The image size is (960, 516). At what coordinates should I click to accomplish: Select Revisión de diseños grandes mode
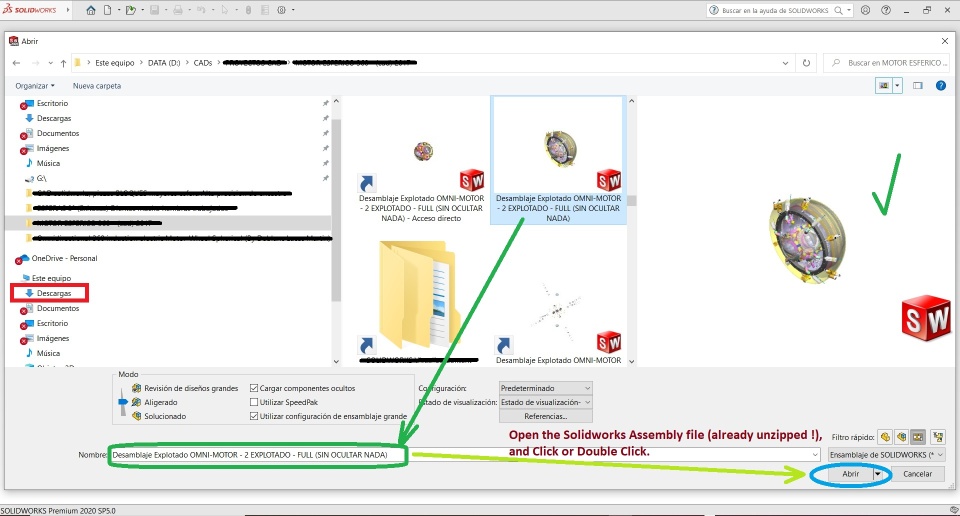pos(191,388)
